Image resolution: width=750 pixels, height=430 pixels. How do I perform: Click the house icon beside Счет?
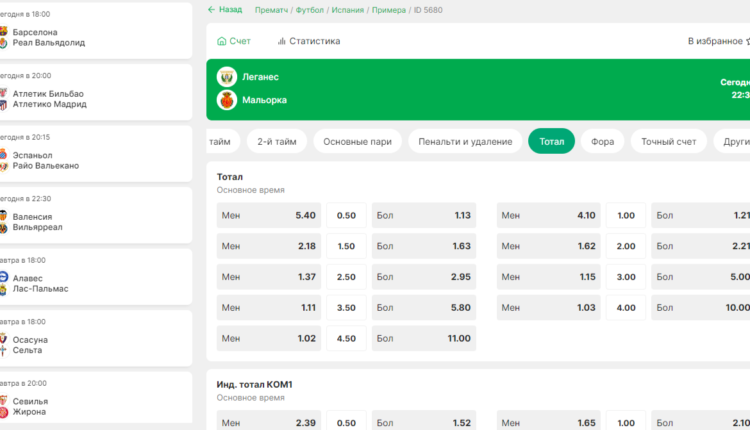tap(221, 41)
